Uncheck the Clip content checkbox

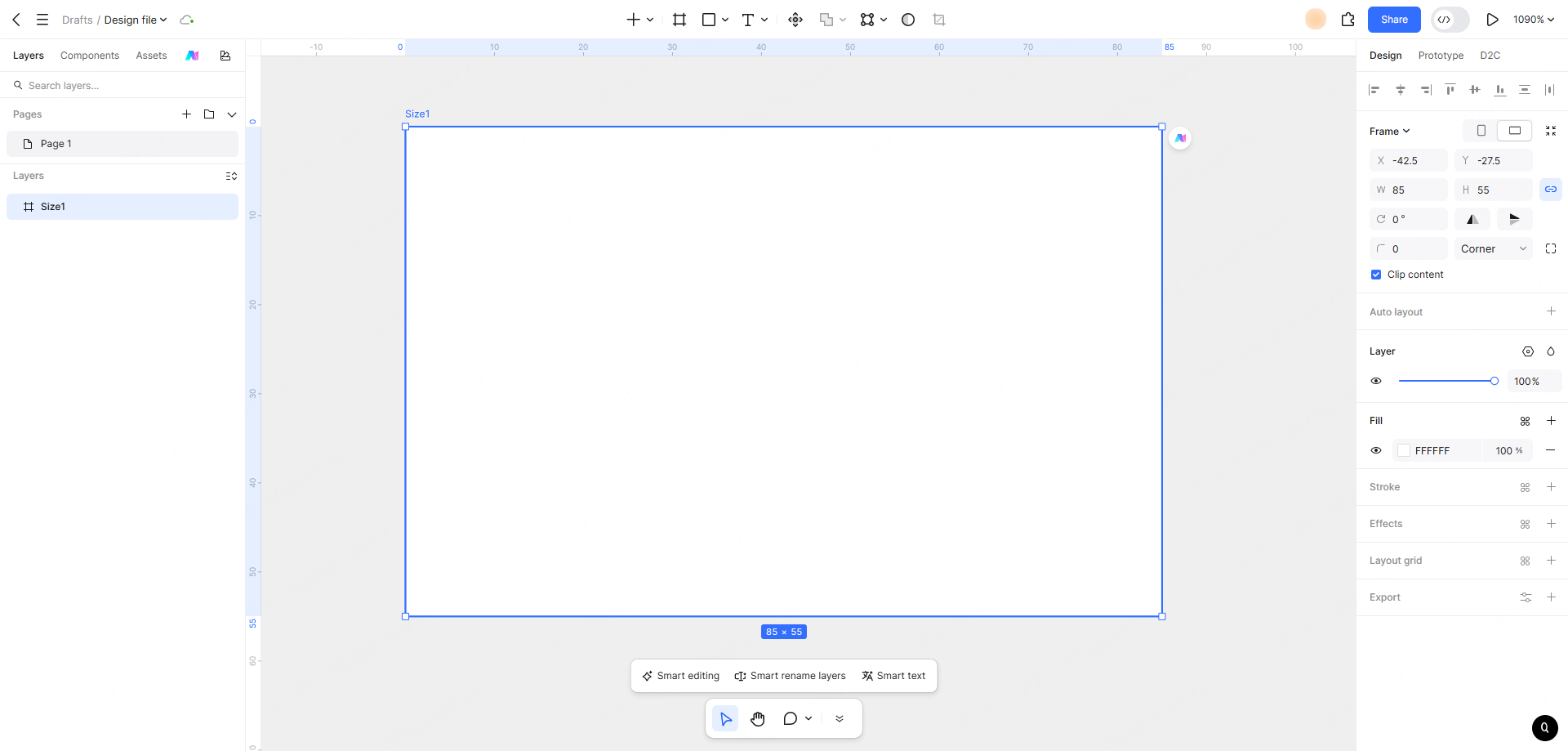click(x=1376, y=275)
